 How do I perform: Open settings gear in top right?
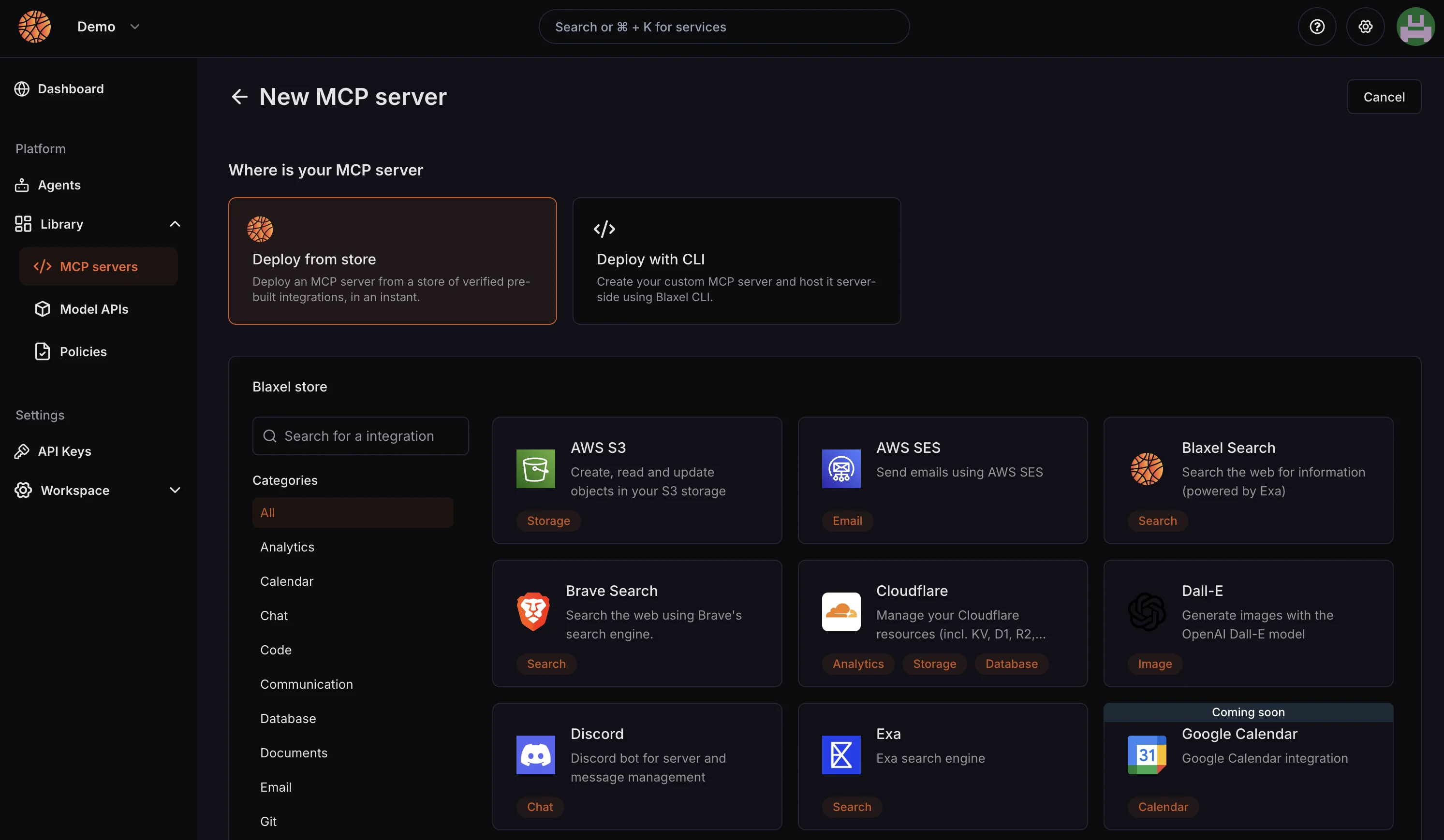coord(1366,26)
